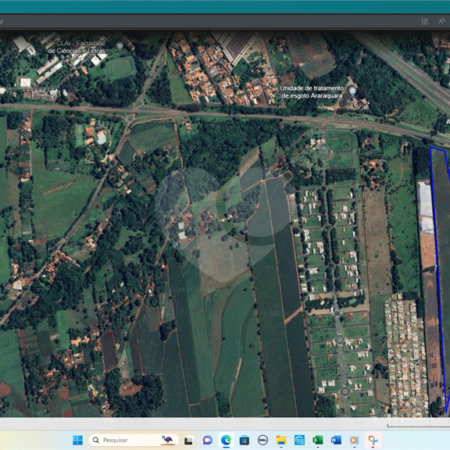
Task: Click the horizontal scrollbar below the map
Action: 418,425
